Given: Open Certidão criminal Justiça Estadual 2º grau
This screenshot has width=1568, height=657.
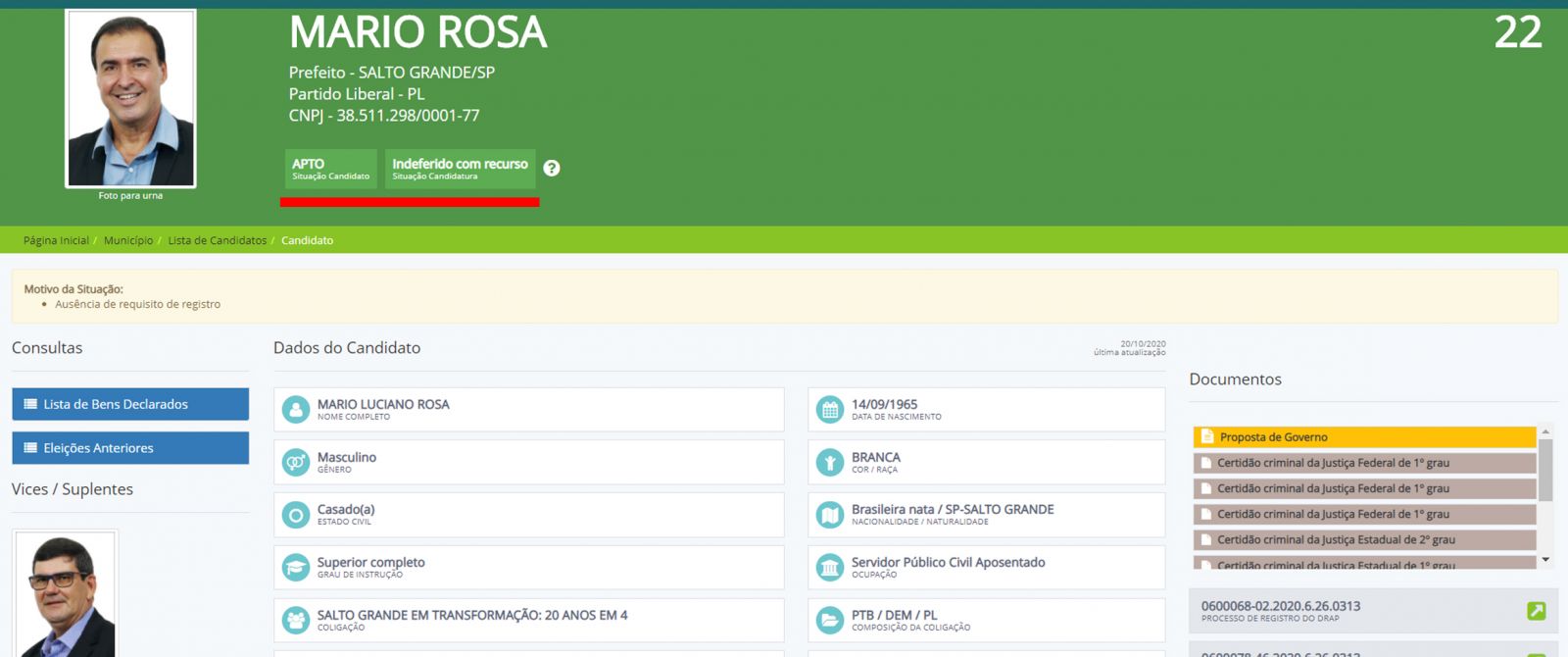Looking at the screenshot, I should coord(1363,539).
